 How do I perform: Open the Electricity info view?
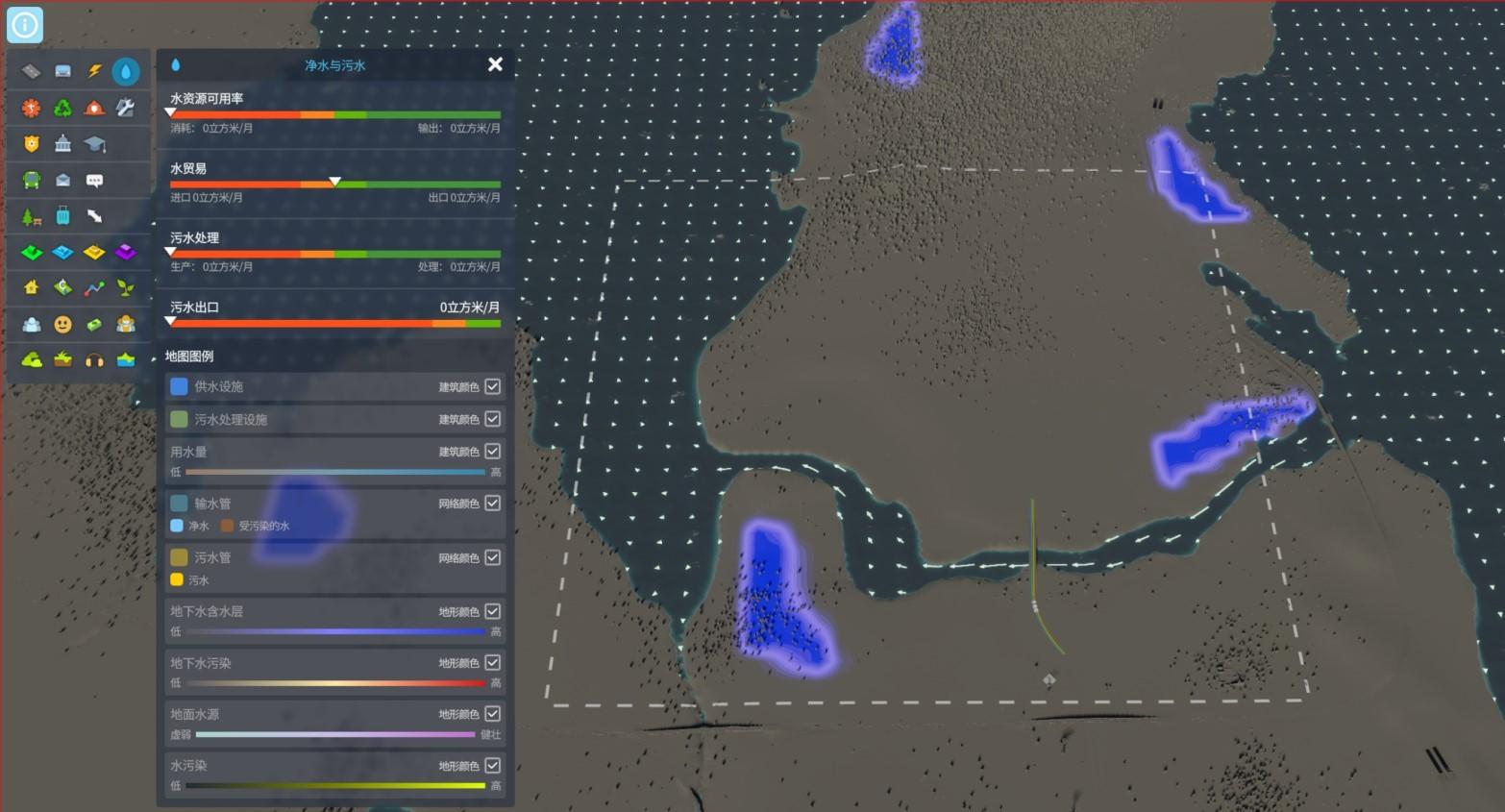(x=94, y=71)
